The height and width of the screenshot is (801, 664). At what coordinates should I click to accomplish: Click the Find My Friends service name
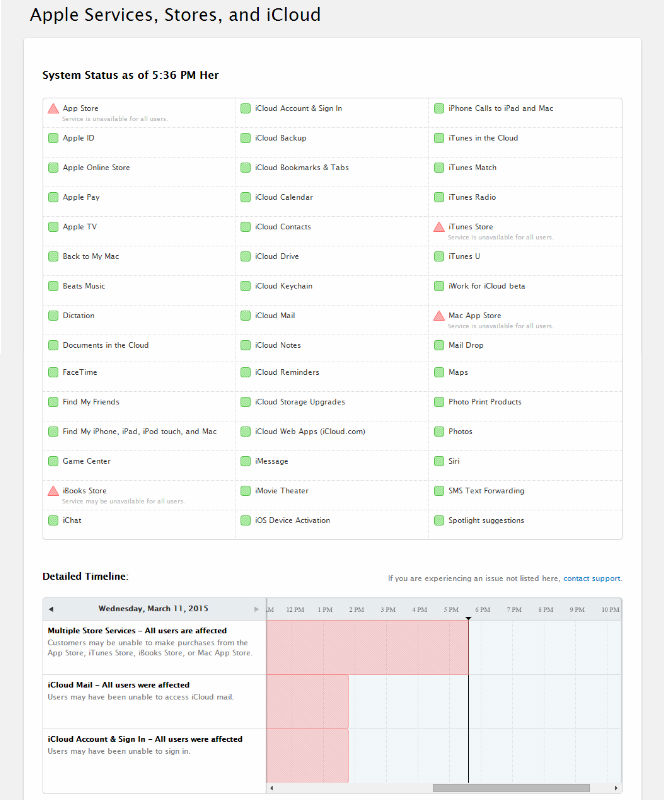[x=91, y=402]
